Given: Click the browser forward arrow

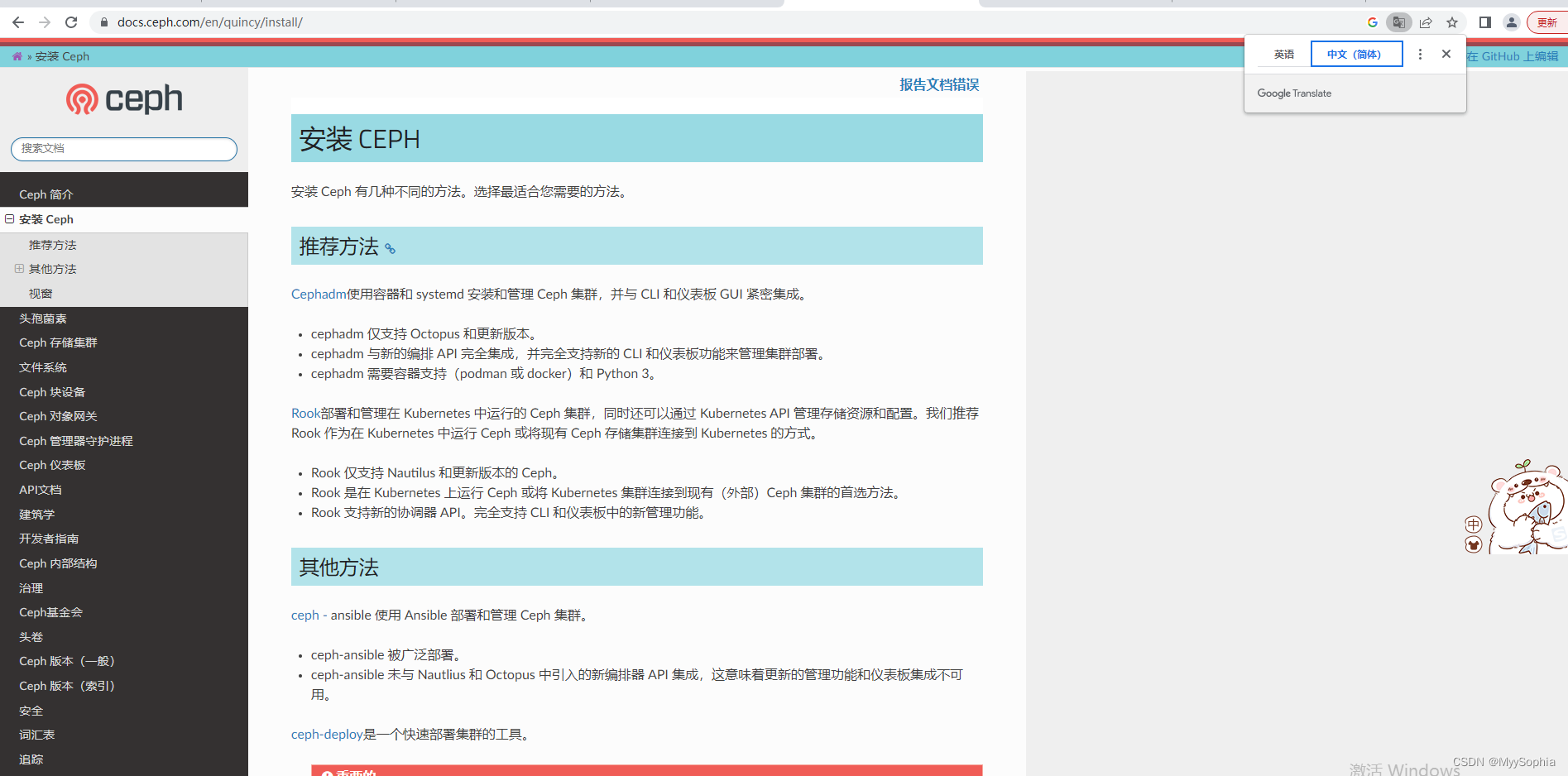Looking at the screenshot, I should [45, 22].
